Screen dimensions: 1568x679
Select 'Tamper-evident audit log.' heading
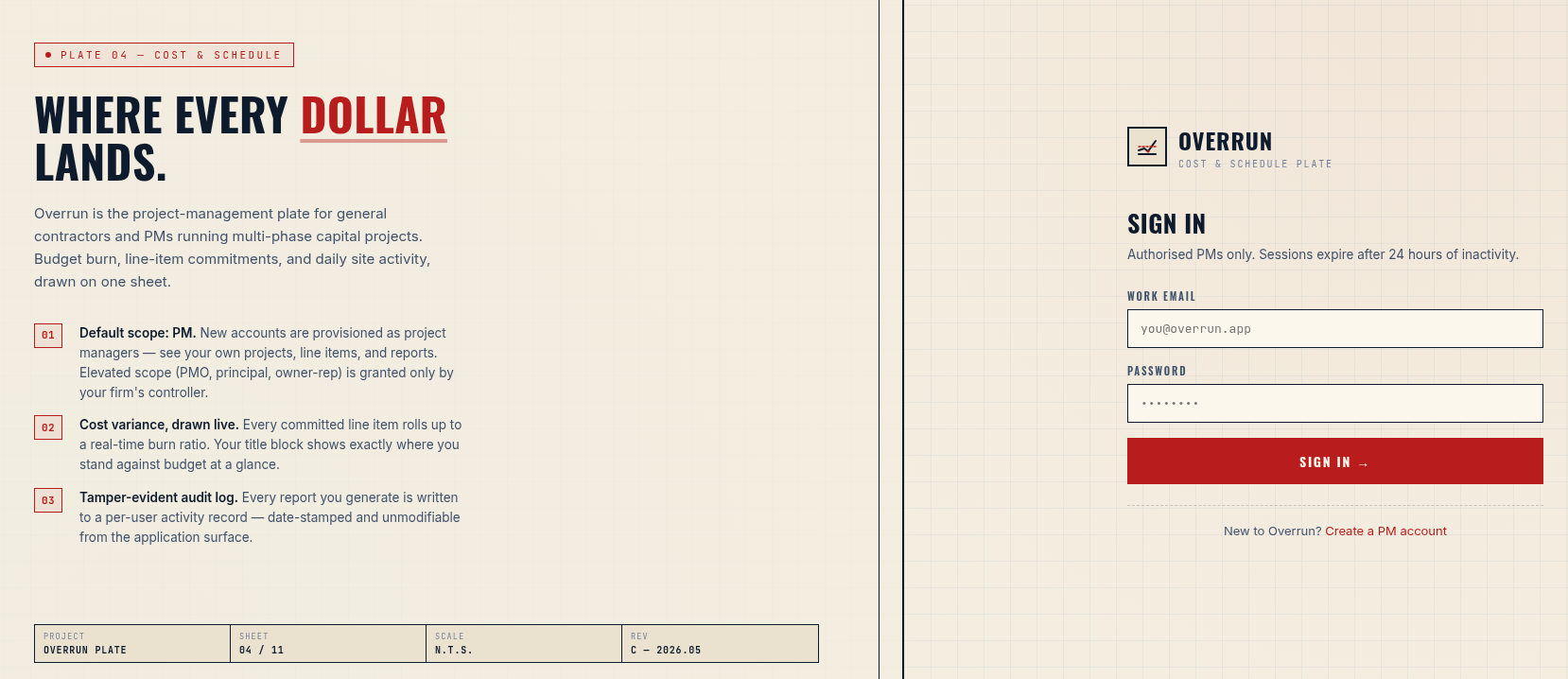[x=158, y=497]
